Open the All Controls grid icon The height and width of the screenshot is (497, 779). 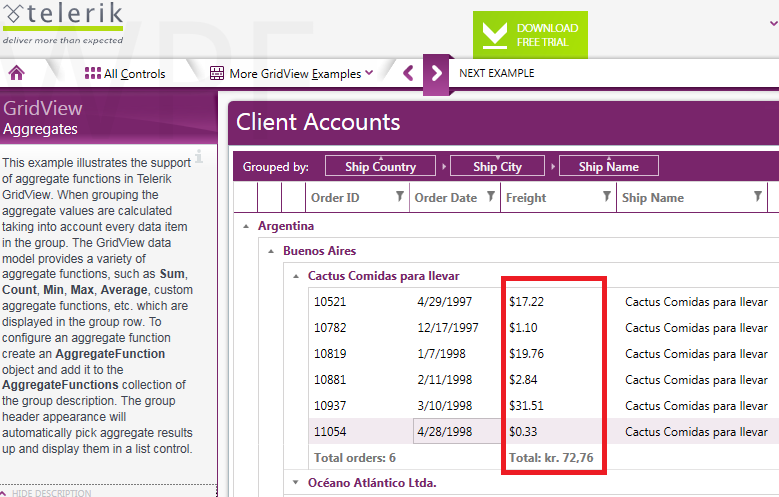coord(92,73)
